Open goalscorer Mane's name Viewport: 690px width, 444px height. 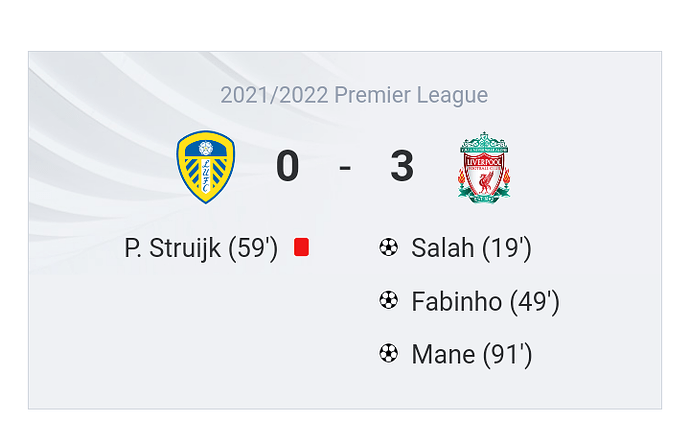[443, 354]
